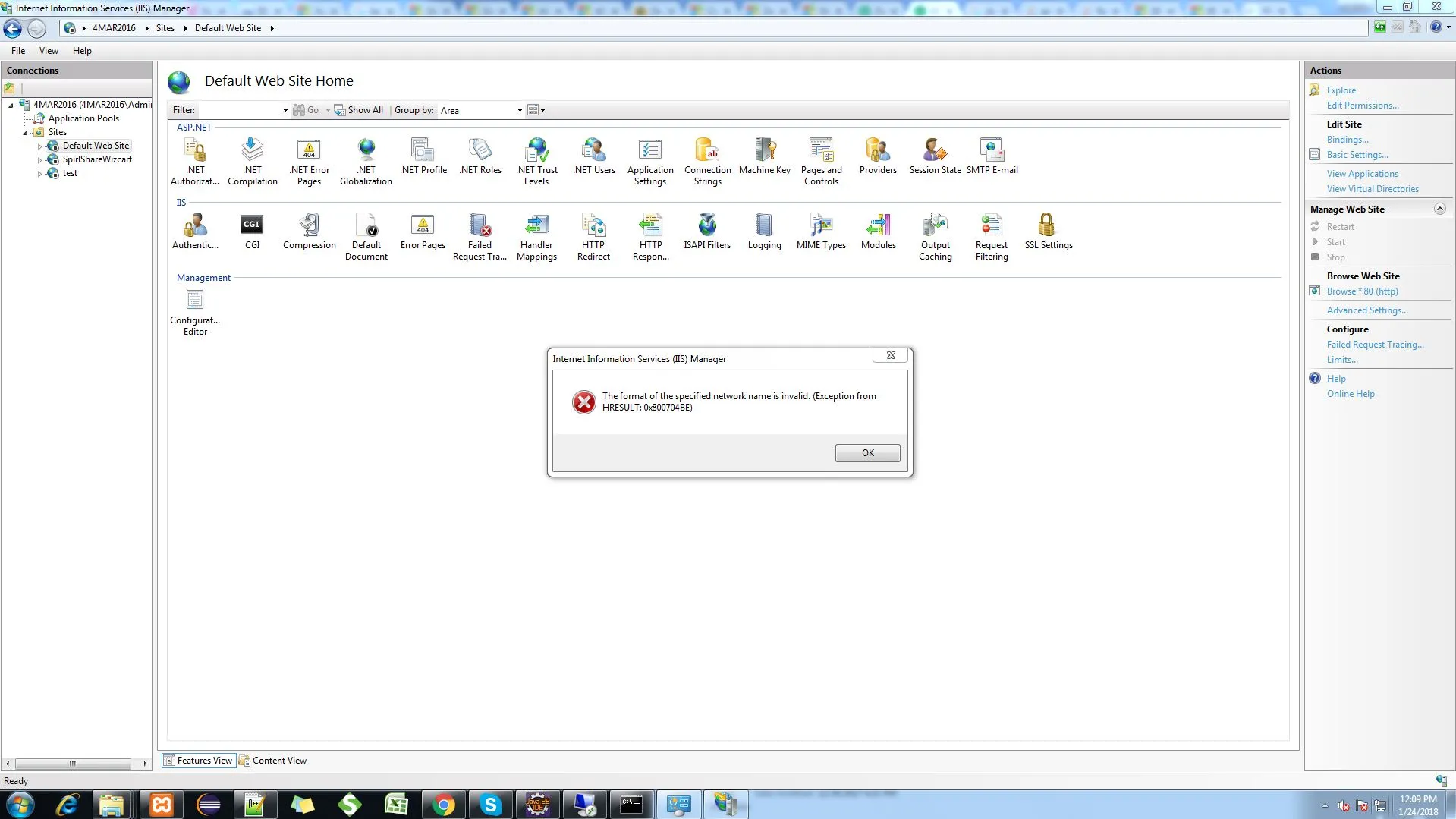This screenshot has width=1456, height=819.
Task: Switch to the Features View tab
Action: tap(198, 761)
